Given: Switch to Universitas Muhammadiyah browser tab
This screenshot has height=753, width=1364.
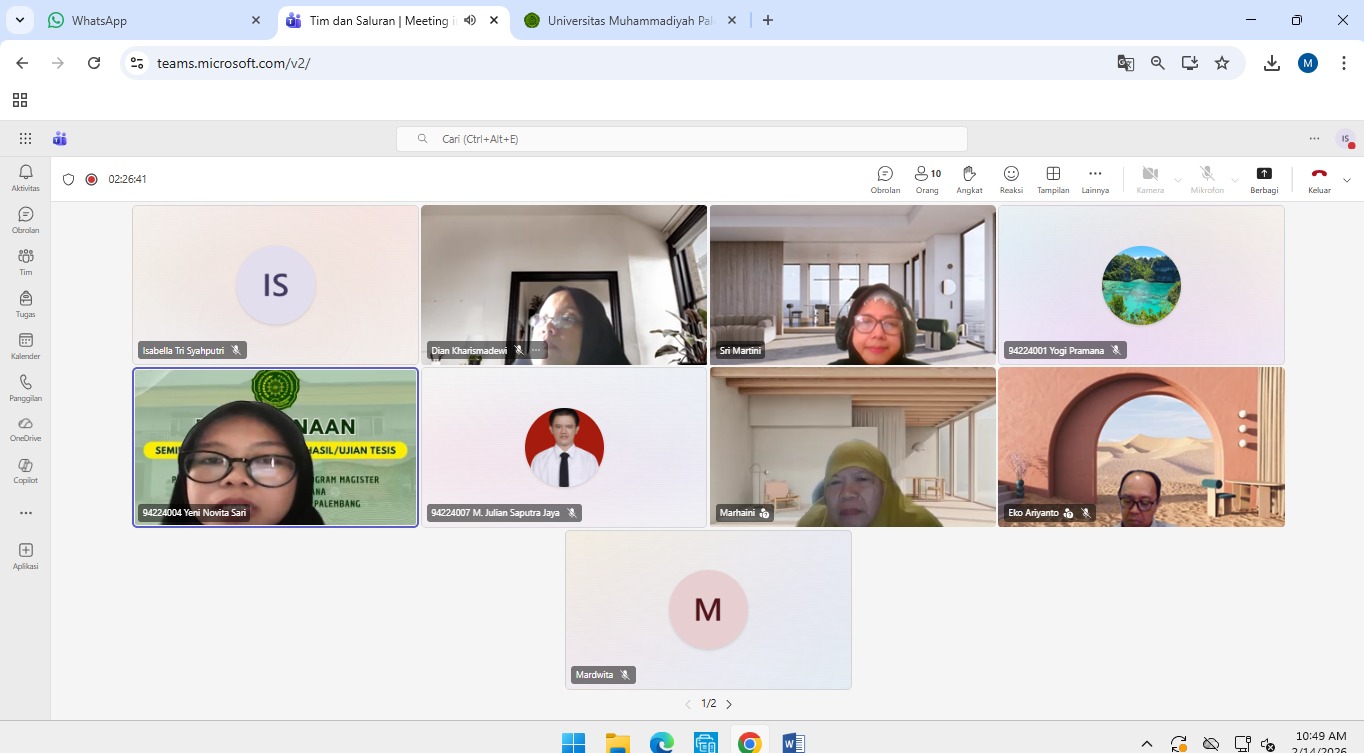Looking at the screenshot, I should [632, 20].
